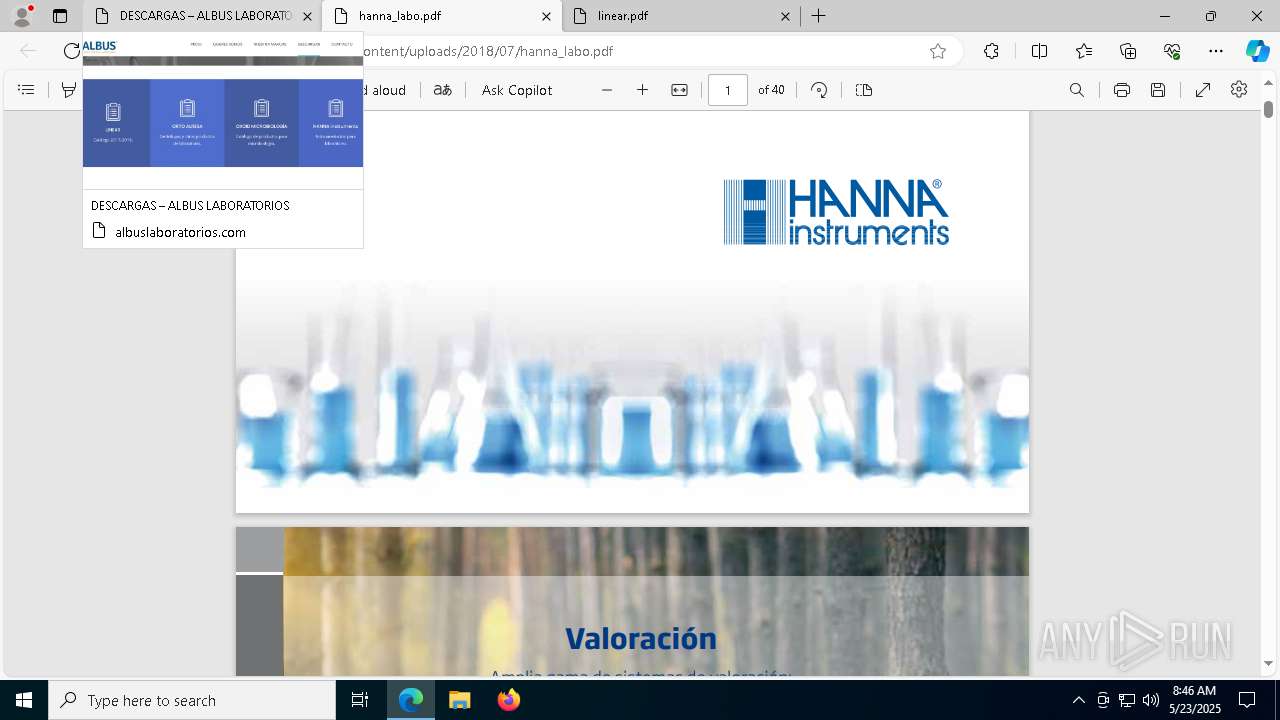Search within the PDF
Image resolution: width=1280 pixels, height=720 pixels.
[1077, 90]
